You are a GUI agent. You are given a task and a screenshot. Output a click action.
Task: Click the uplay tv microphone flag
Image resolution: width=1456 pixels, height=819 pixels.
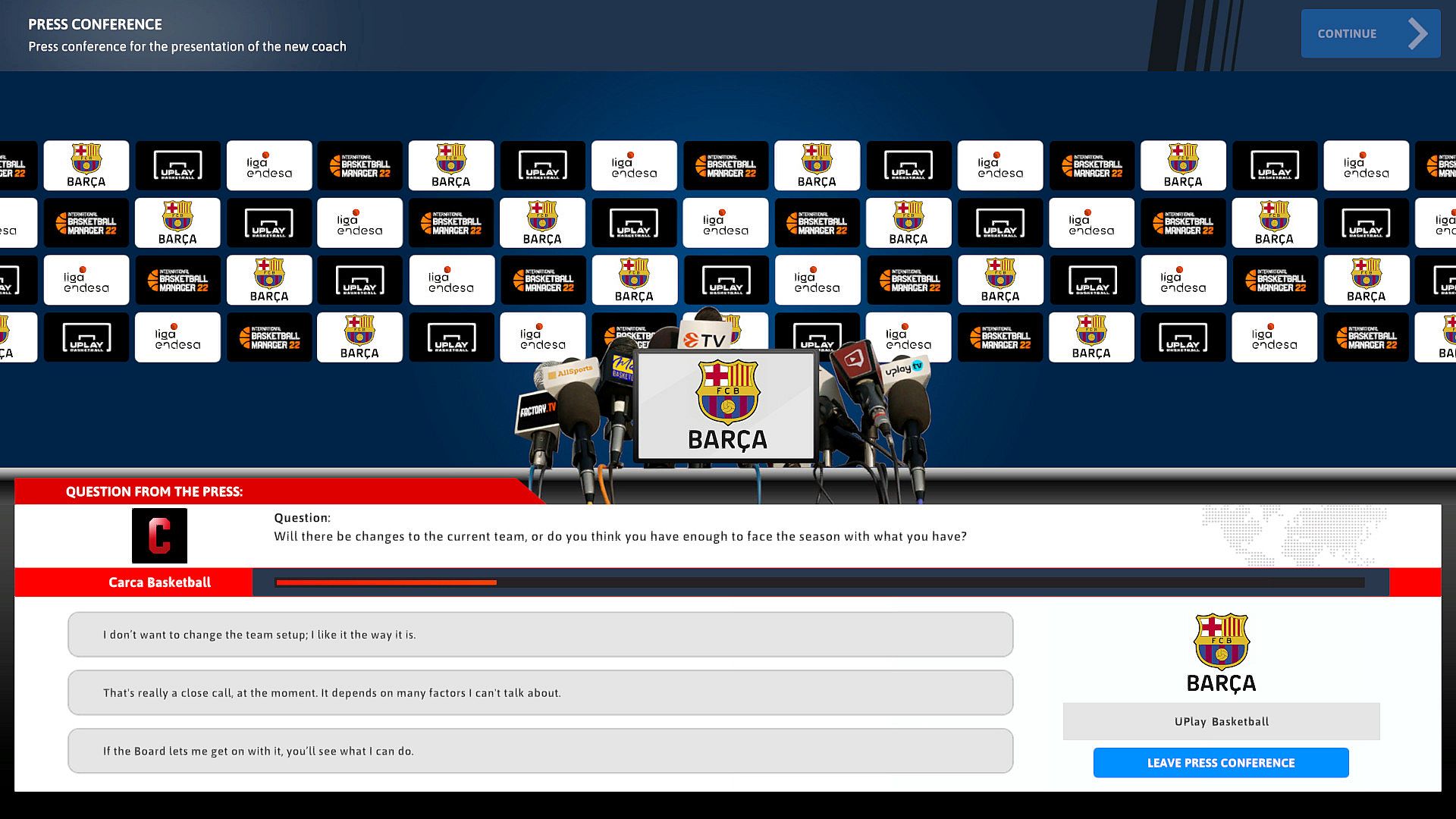click(904, 369)
